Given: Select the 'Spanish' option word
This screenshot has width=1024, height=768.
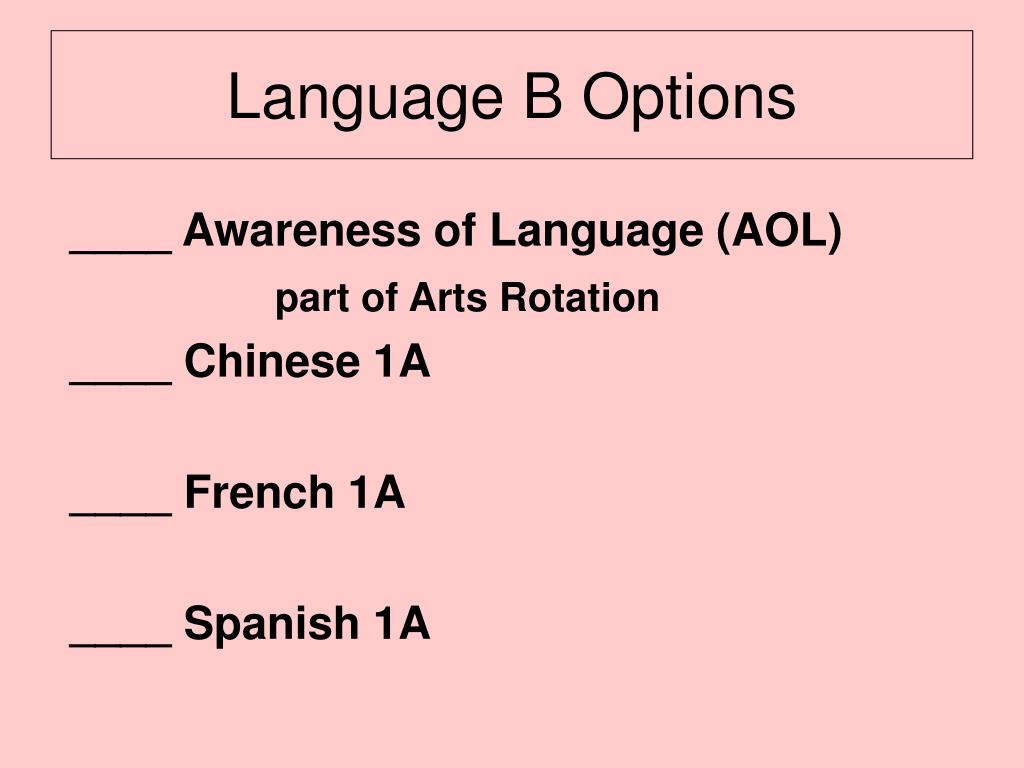Looking at the screenshot, I should [x=272, y=624].
